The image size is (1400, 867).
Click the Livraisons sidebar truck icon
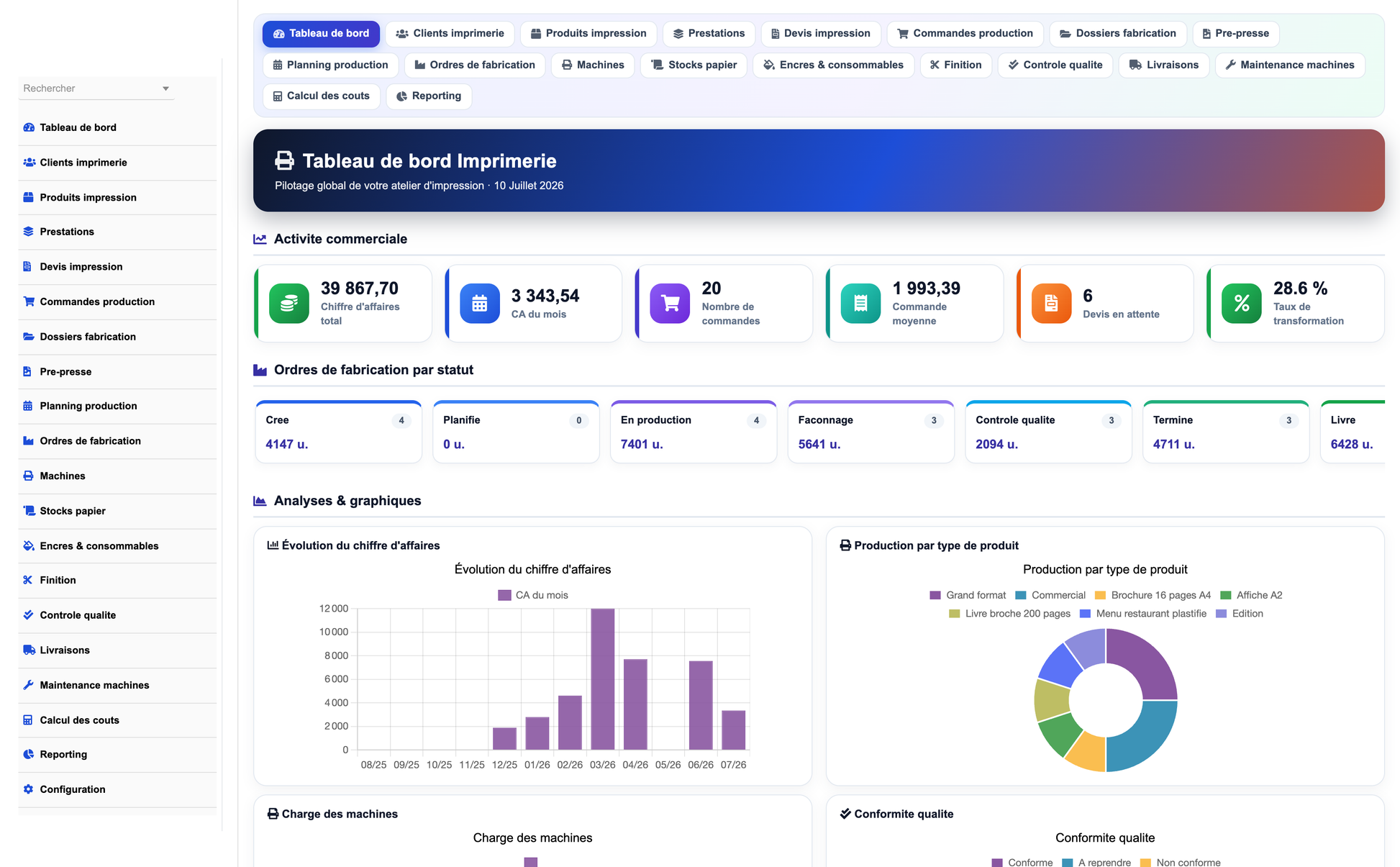[x=29, y=650]
